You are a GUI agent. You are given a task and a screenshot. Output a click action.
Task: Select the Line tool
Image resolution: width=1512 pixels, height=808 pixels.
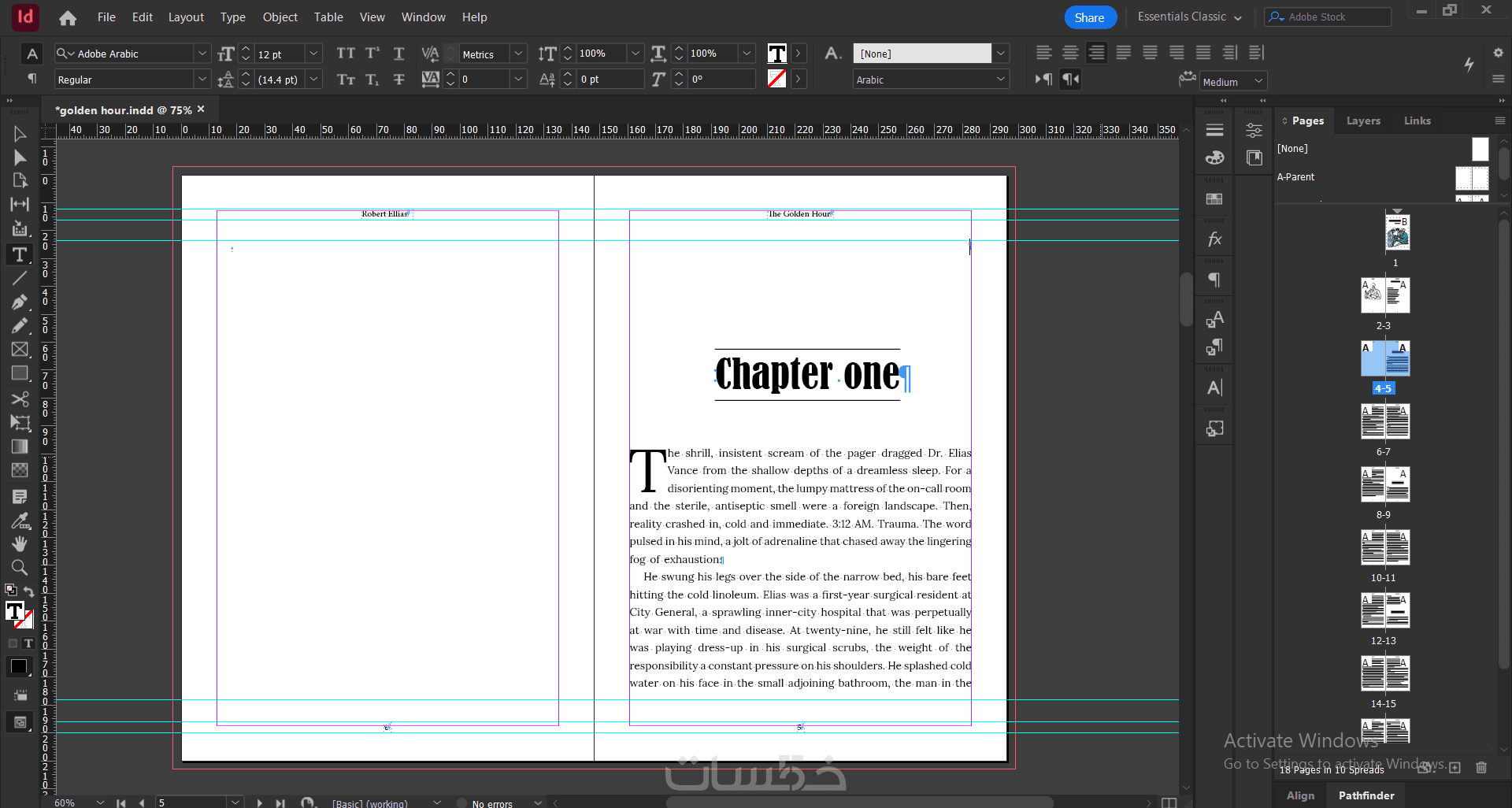[x=20, y=278]
